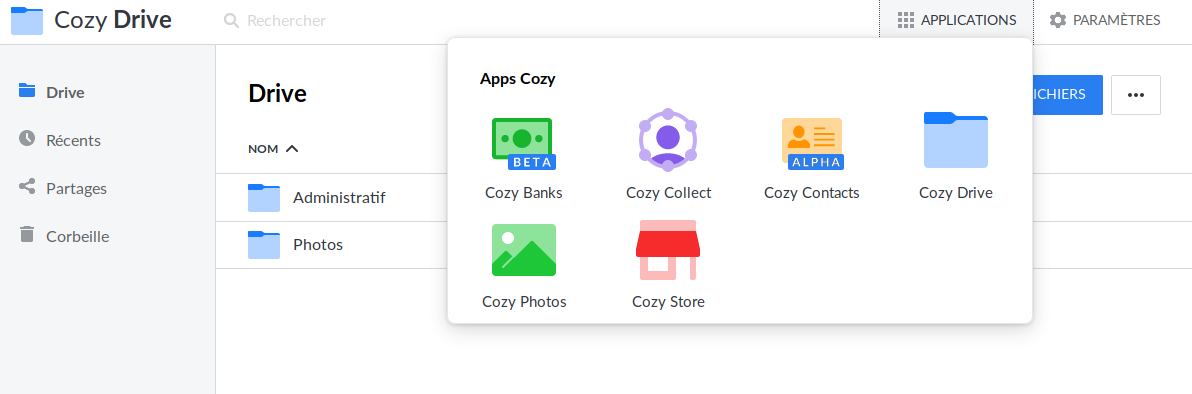Open the Cozy Photos app icon
Screen dimensions: 1192x394
click(524, 249)
